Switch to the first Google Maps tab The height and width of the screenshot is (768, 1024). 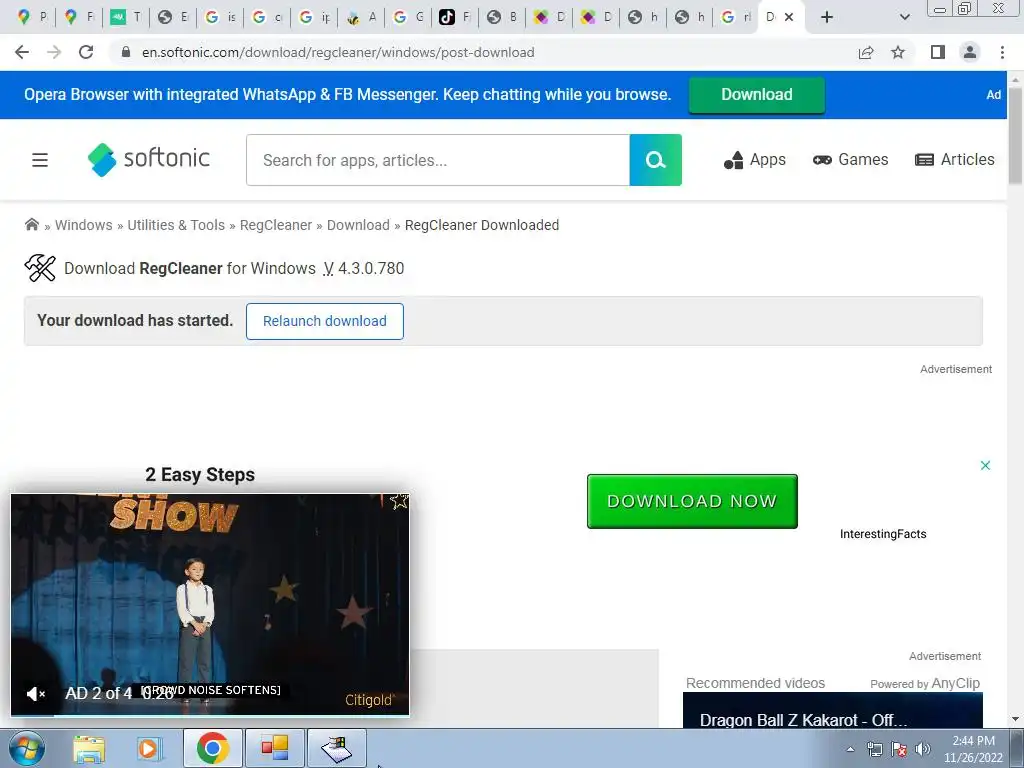click(x=31, y=17)
